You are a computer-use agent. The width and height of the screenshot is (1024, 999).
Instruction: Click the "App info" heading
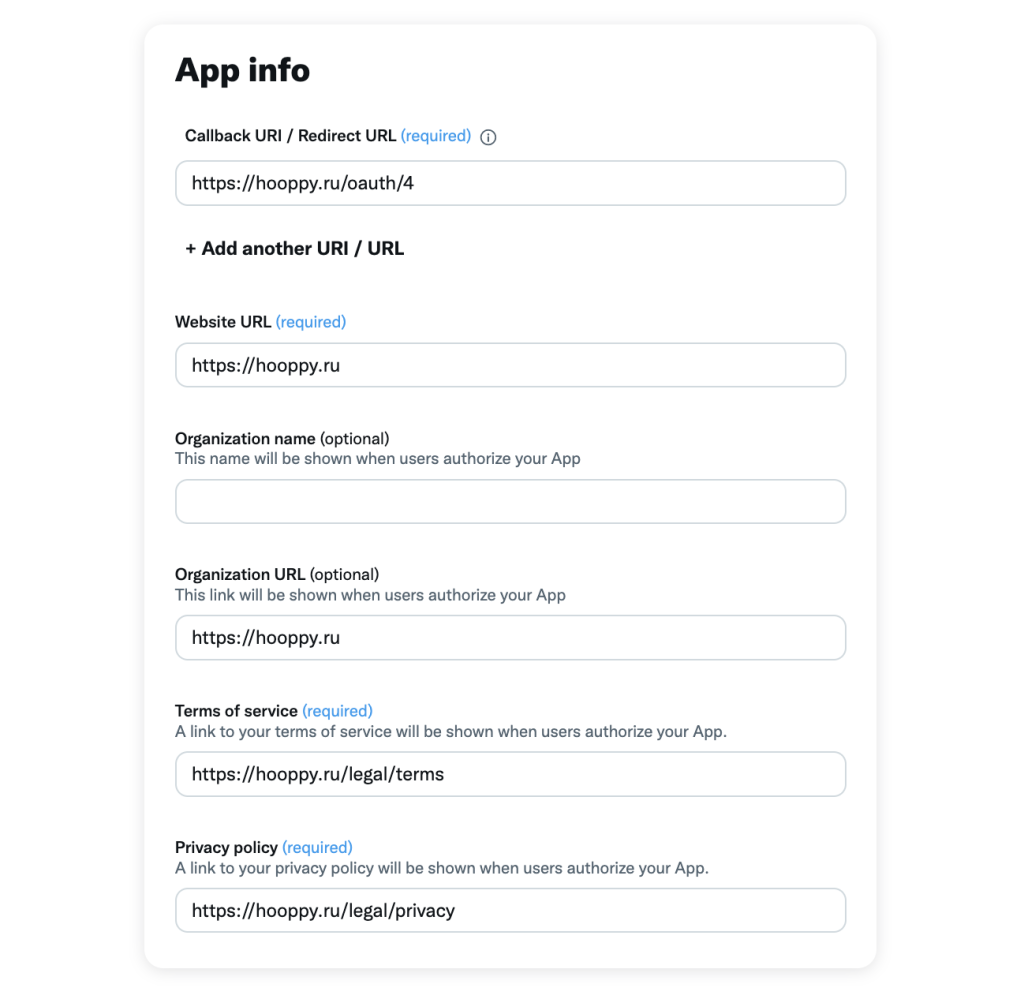click(243, 71)
